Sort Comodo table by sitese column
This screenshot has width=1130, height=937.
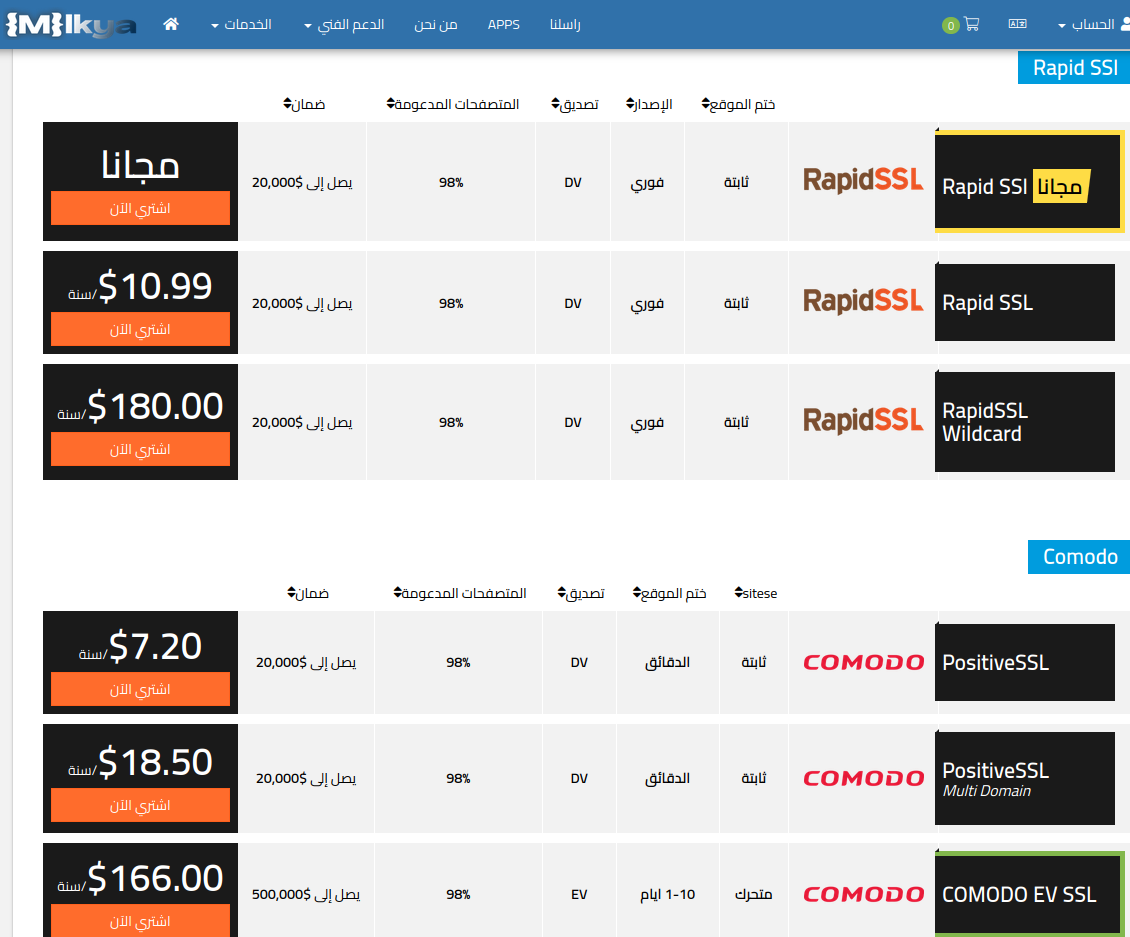755,593
